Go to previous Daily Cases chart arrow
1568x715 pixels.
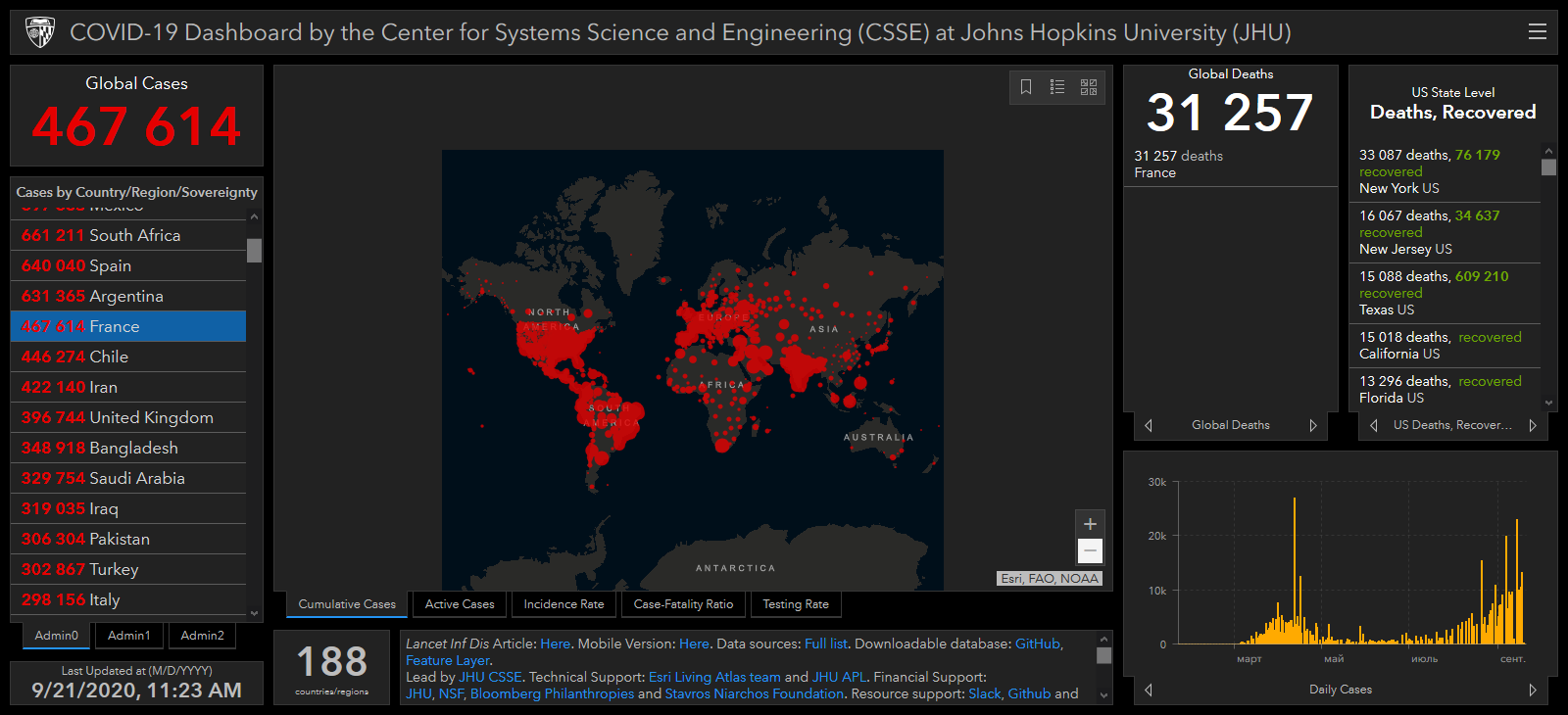1149,690
